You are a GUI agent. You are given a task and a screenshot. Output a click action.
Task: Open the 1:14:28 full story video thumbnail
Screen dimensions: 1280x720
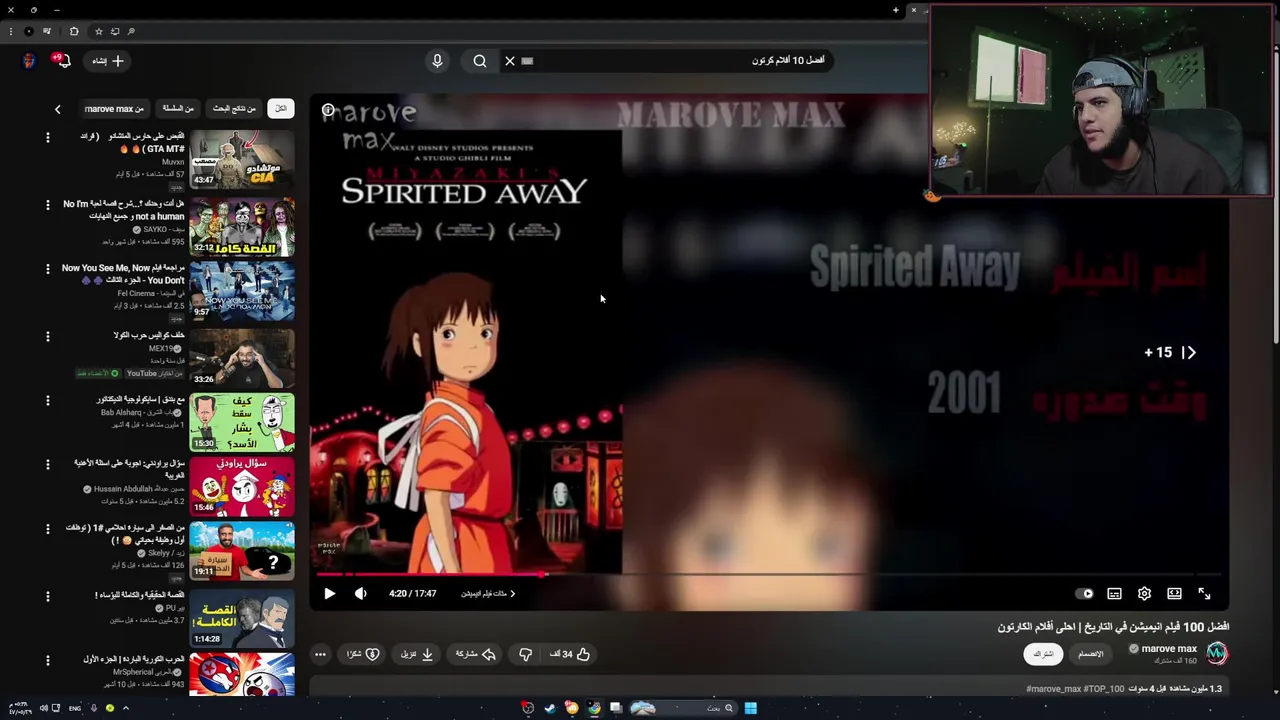click(x=242, y=618)
